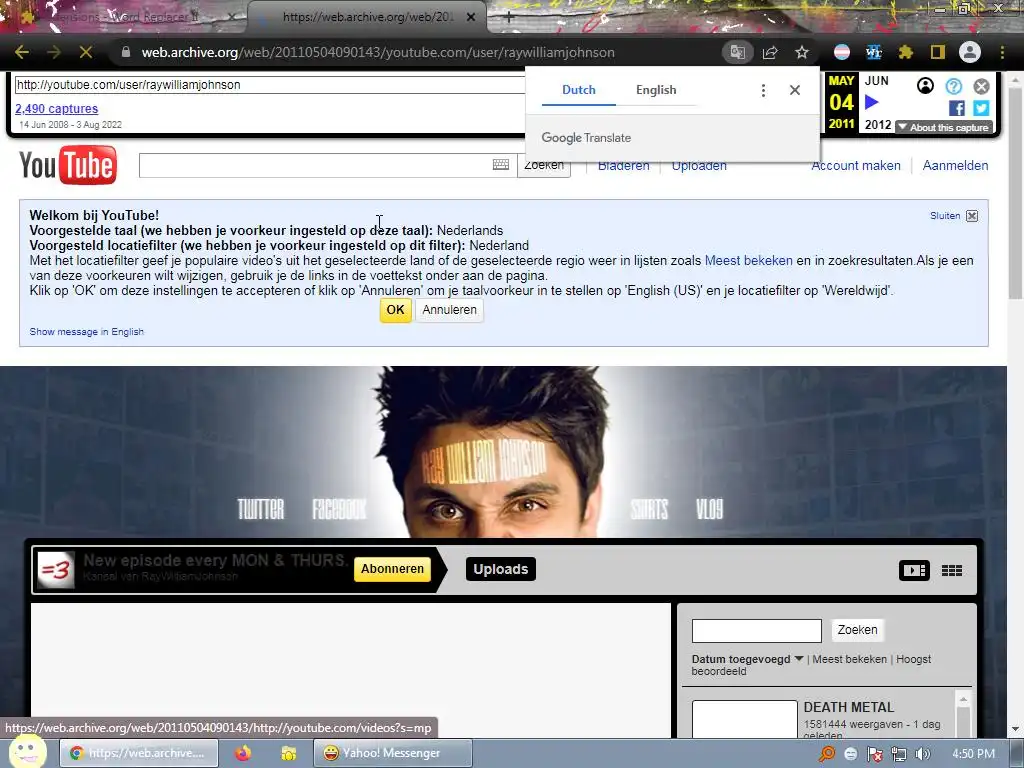
Task: Toggle the browser side panel
Action: [938, 52]
